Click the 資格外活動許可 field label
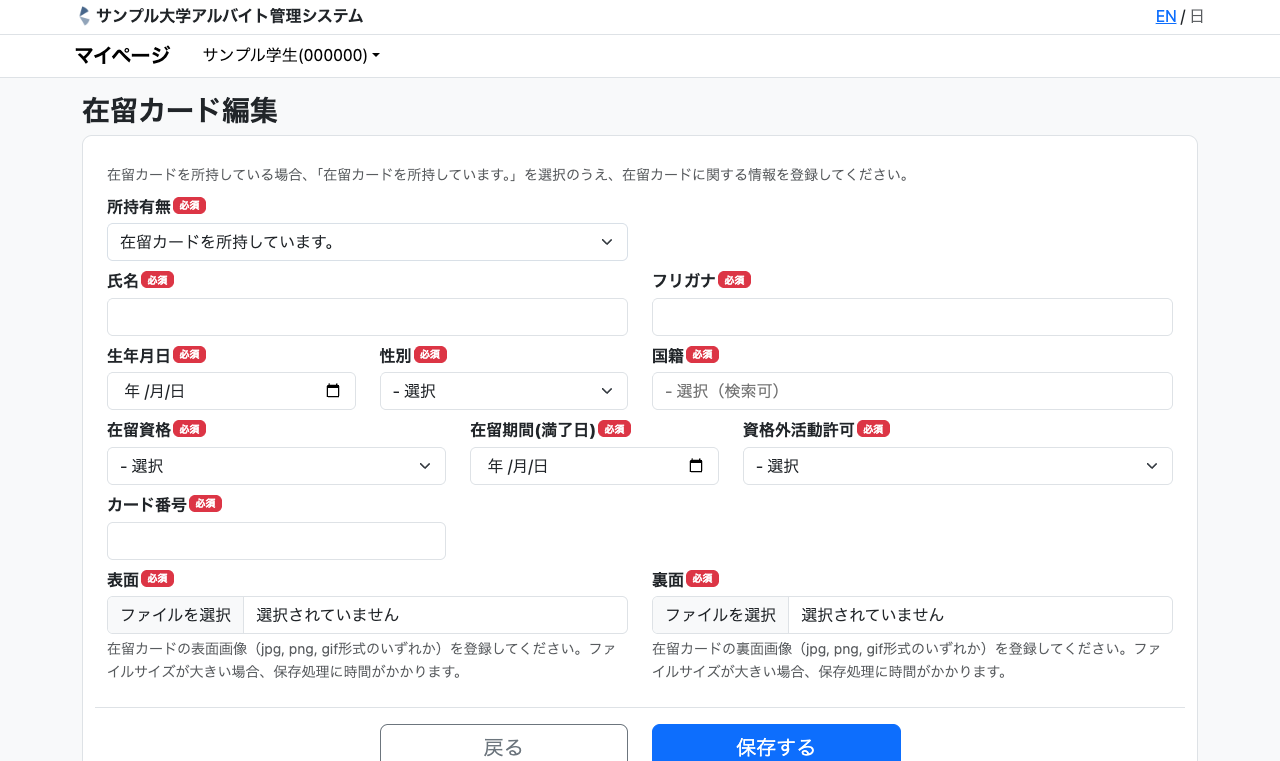This screenshot has height=761, width=1280. point(799,429)
